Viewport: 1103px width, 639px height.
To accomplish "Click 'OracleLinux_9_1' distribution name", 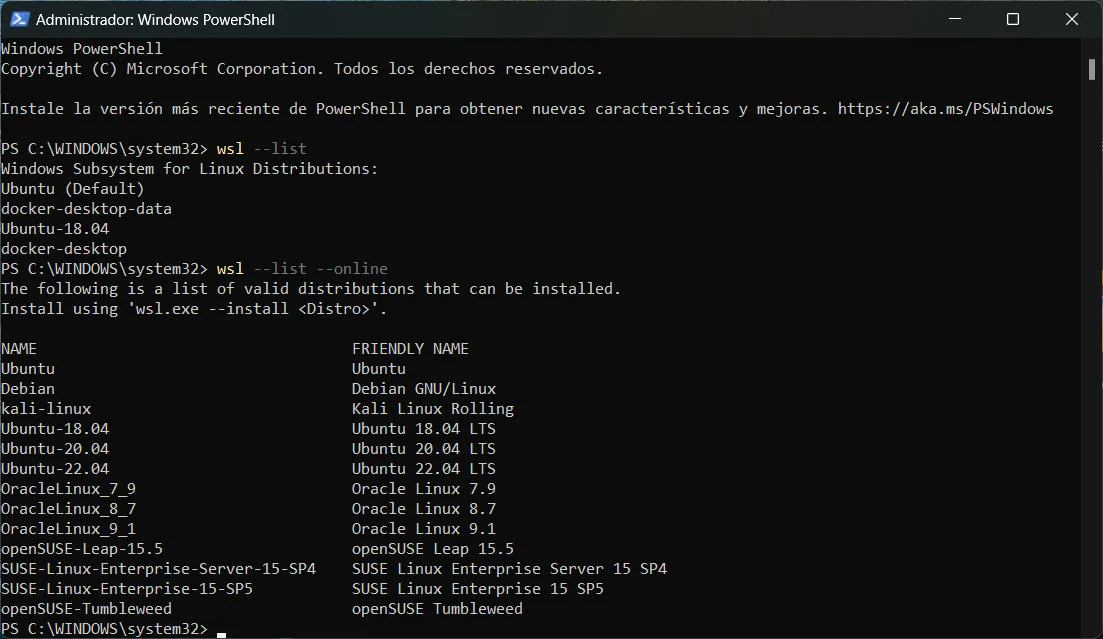I will [68, 529].
